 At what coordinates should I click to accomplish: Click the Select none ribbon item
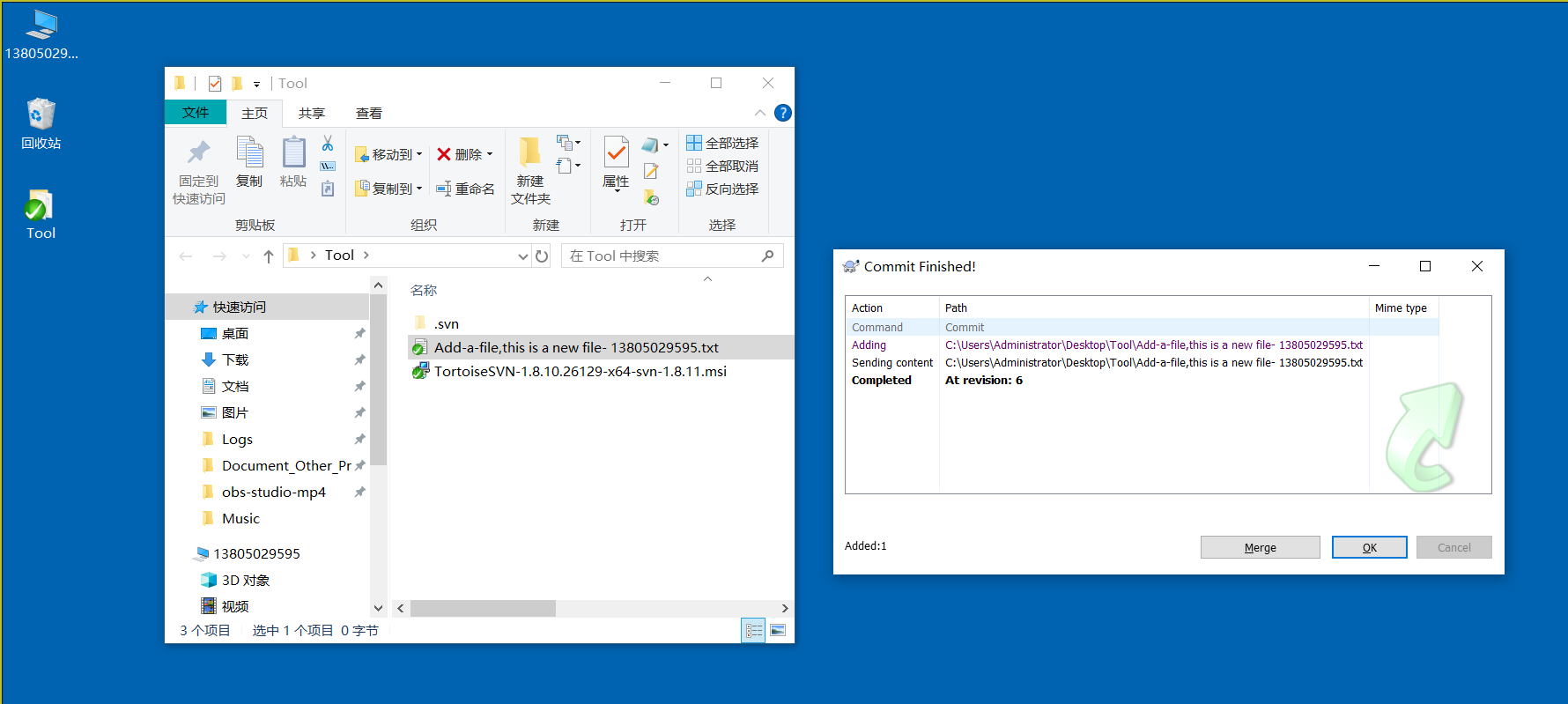(722, 166)
